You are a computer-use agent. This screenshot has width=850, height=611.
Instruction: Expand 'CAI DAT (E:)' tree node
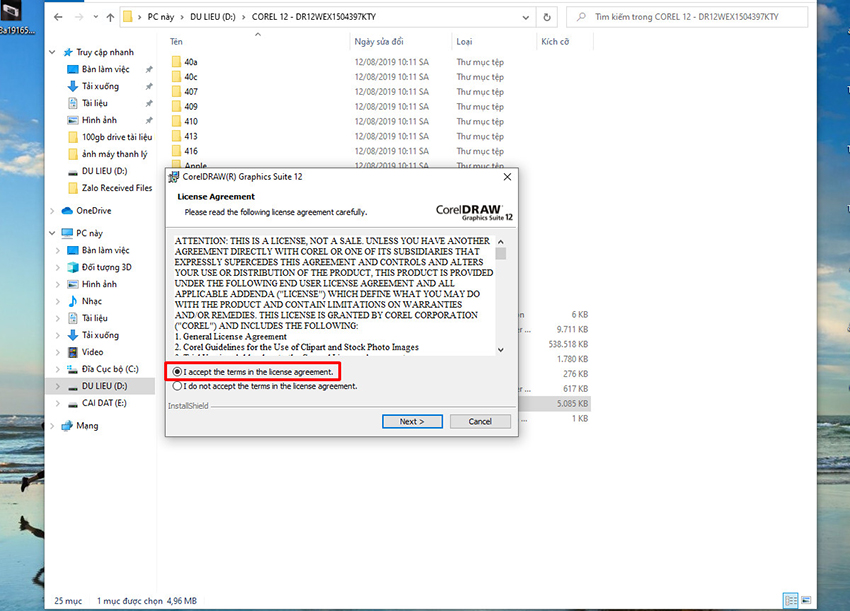tap(57, 403)
